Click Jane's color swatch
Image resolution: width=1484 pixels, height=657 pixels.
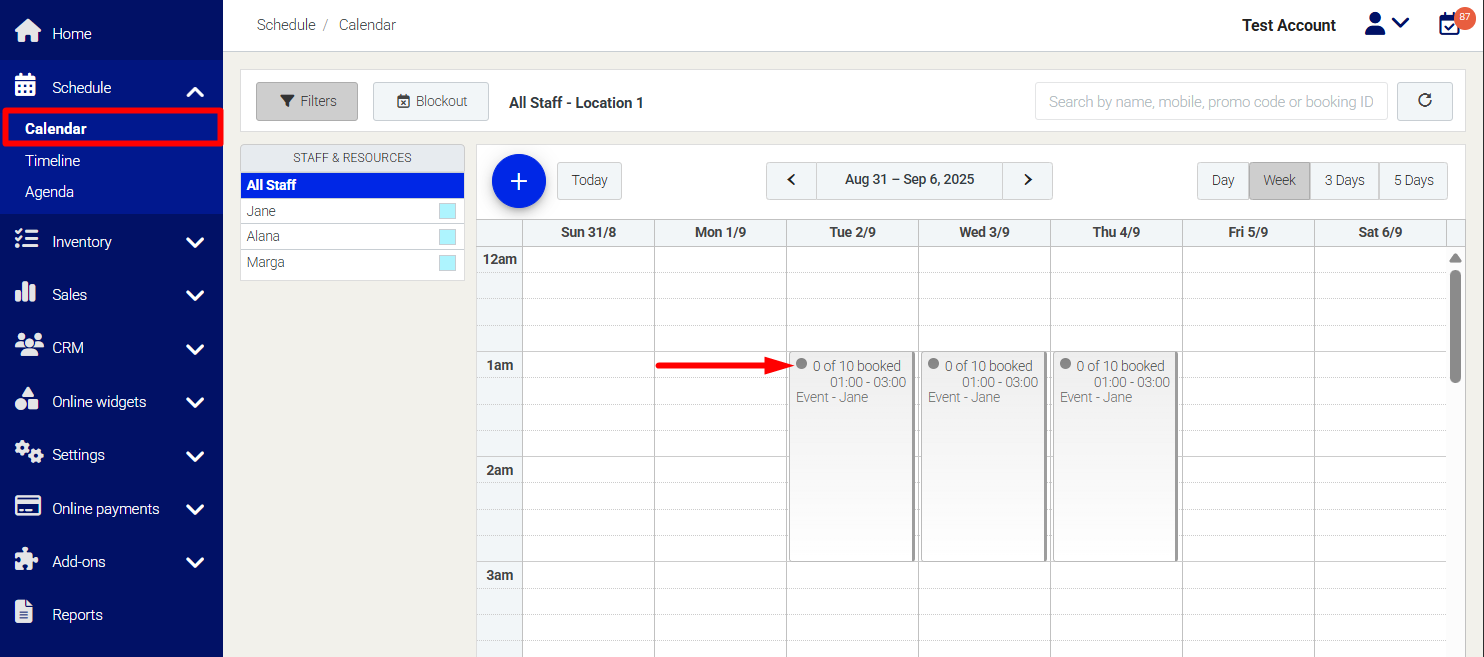447,211
